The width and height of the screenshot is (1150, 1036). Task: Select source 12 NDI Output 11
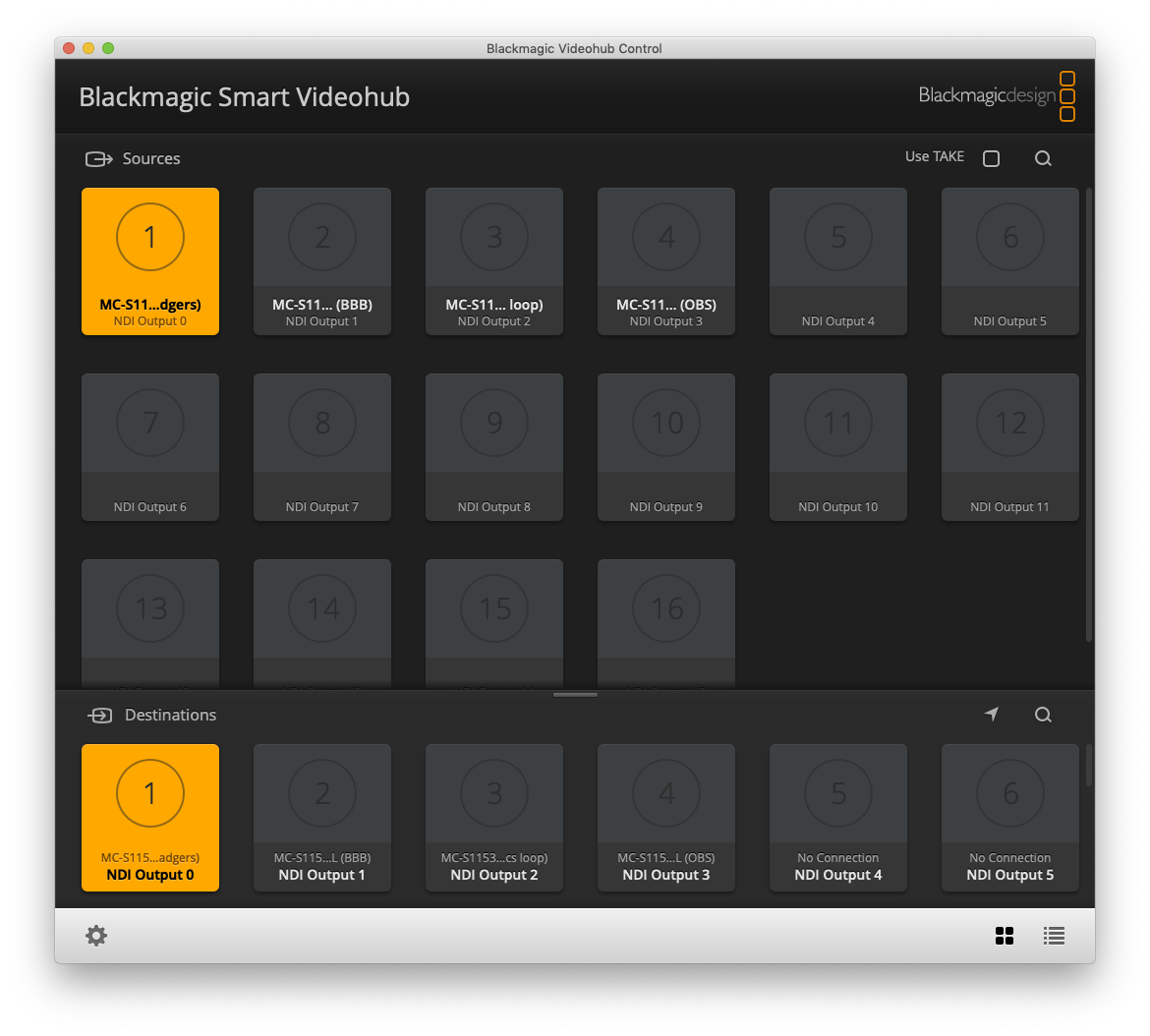pyautogui.click(x=1009, y=447)
